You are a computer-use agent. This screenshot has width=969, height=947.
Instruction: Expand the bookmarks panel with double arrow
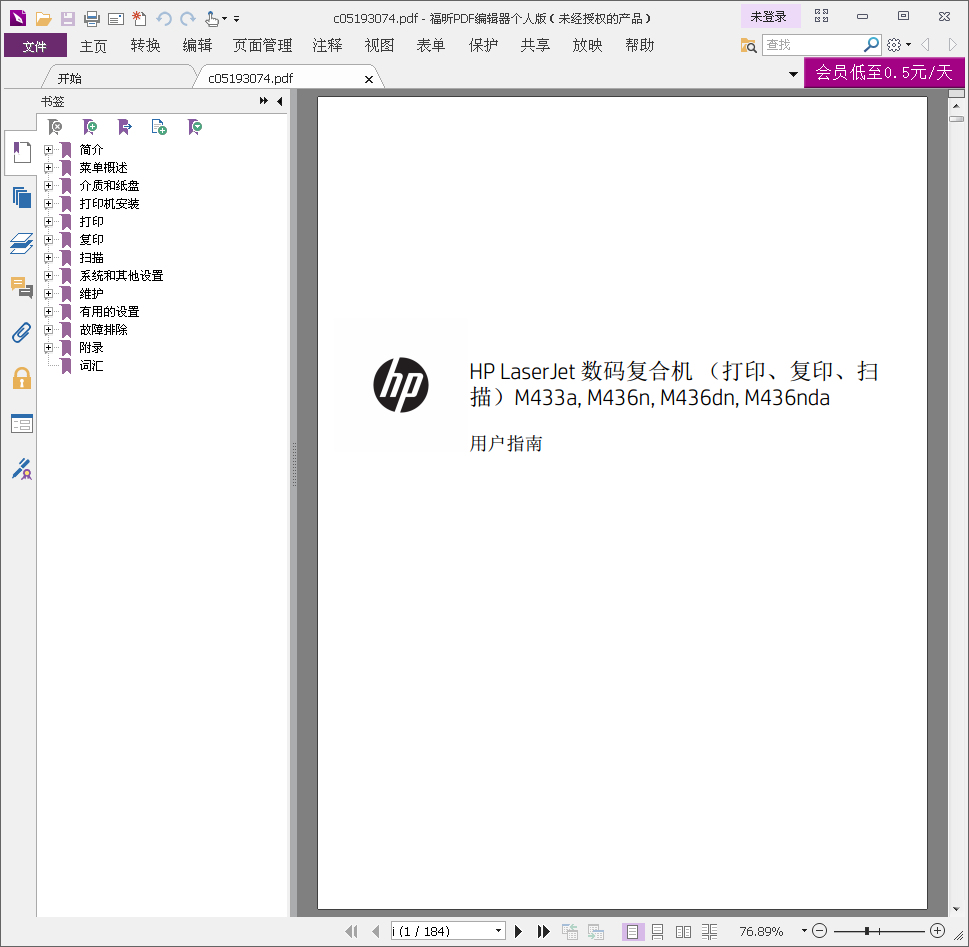(x=264, y=101)
